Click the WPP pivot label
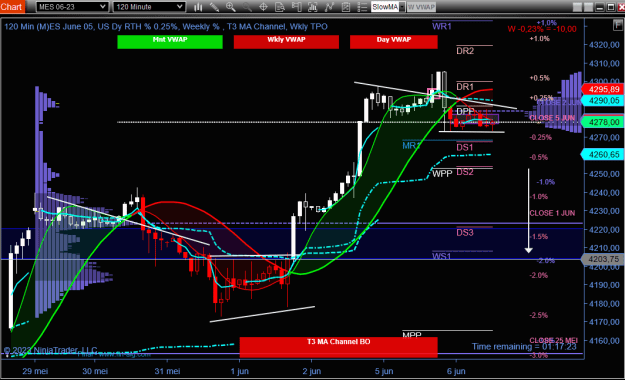Image resolution: width=625 pixels, height=380 pixels. (x=442, y=174)
